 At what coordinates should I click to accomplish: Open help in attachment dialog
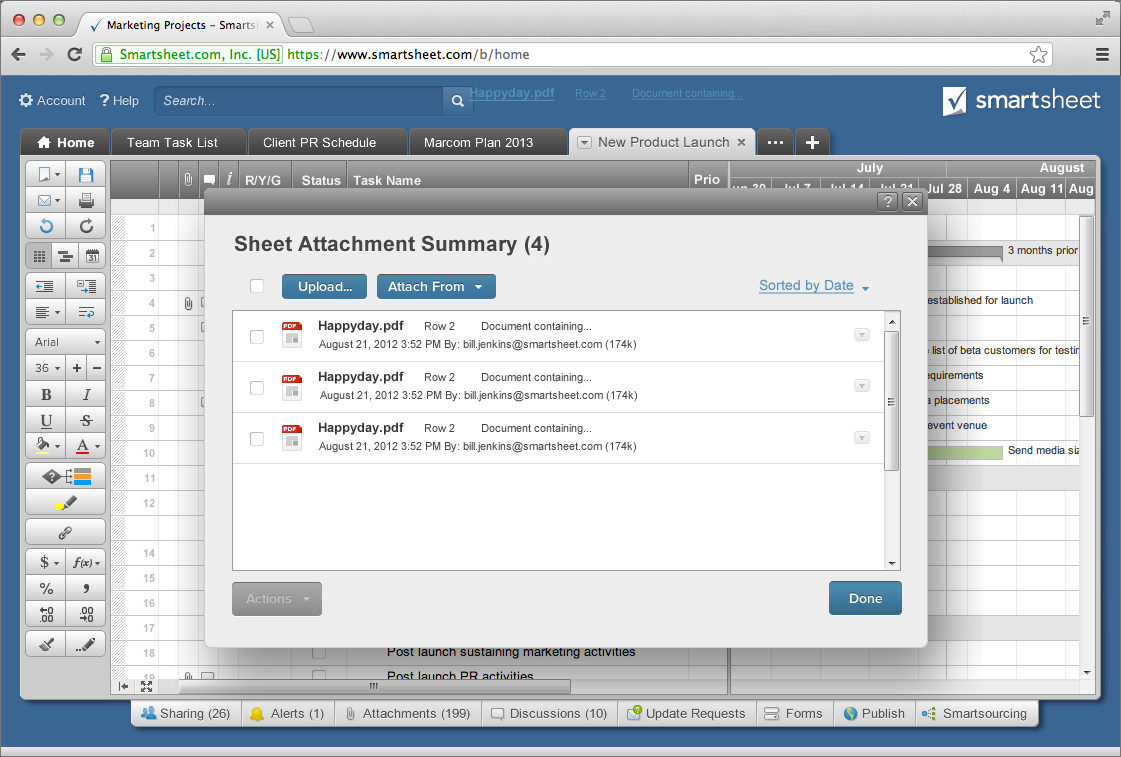(x=887, y=202)
